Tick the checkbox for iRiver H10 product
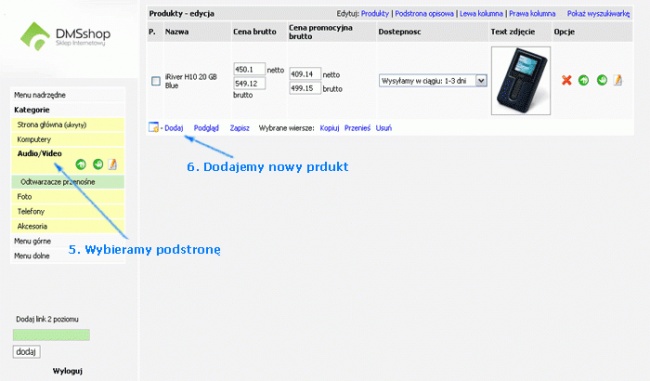The height and width of the screenshot is (381, 650). point(156,81)
